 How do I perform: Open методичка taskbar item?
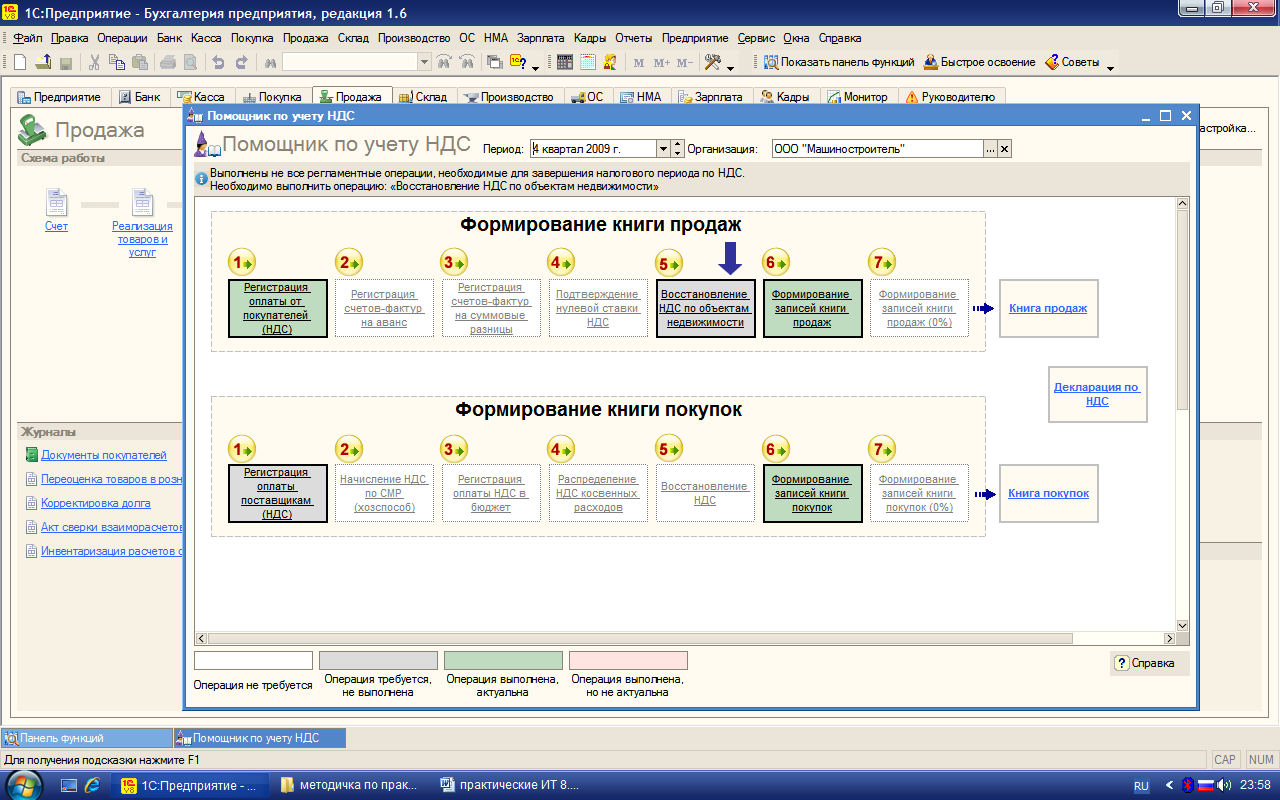tap(351, 785)
